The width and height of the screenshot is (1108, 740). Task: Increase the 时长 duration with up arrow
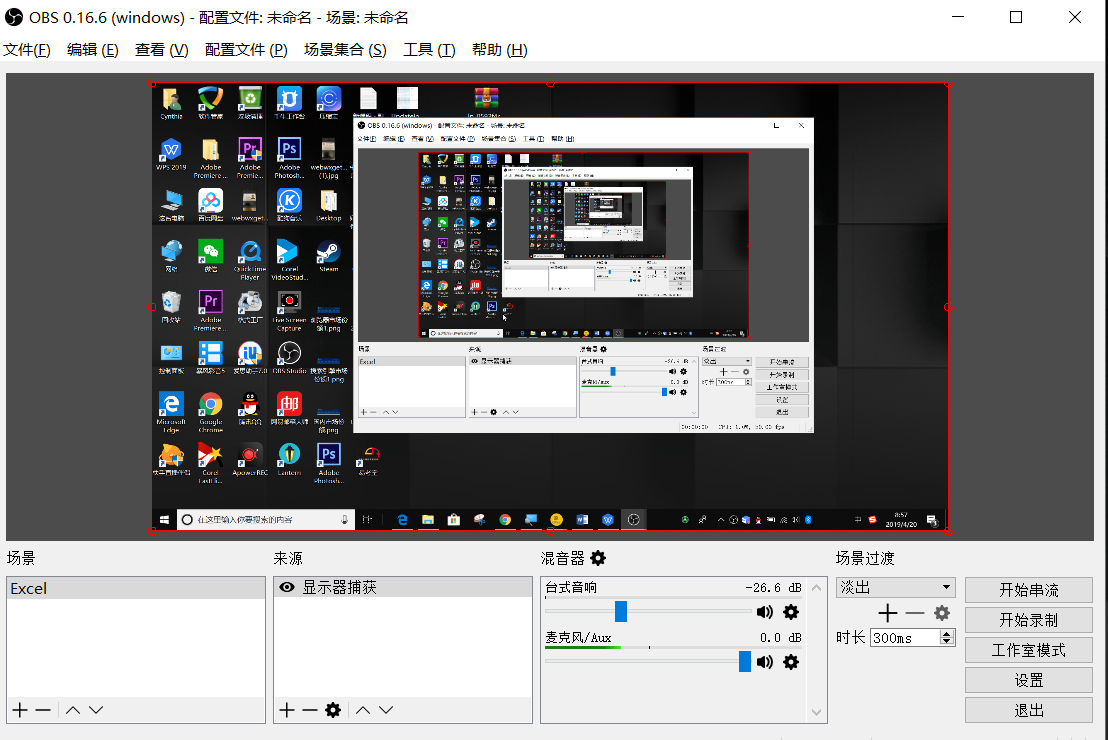coord(947,633)
